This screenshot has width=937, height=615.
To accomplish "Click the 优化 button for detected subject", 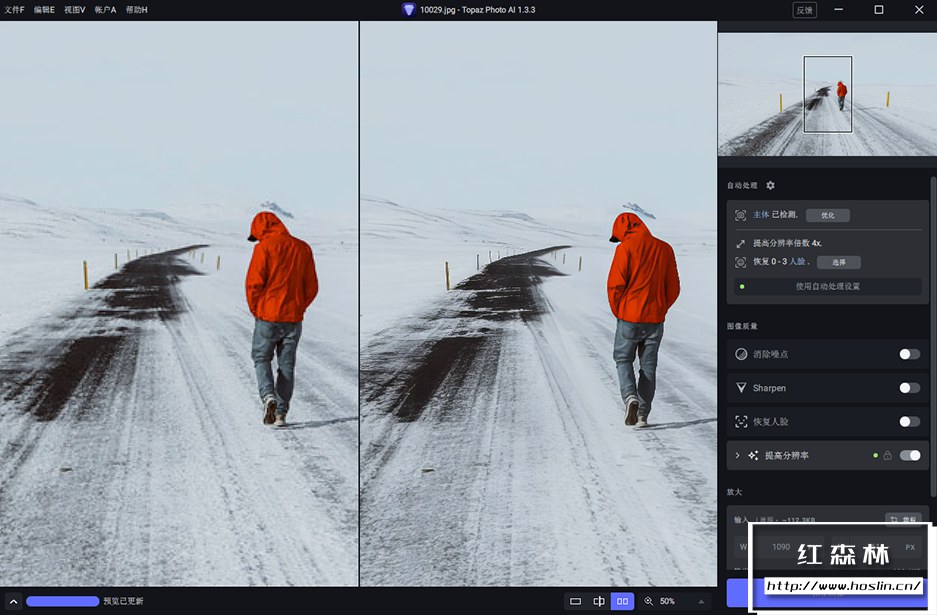I will pos(827,215).
